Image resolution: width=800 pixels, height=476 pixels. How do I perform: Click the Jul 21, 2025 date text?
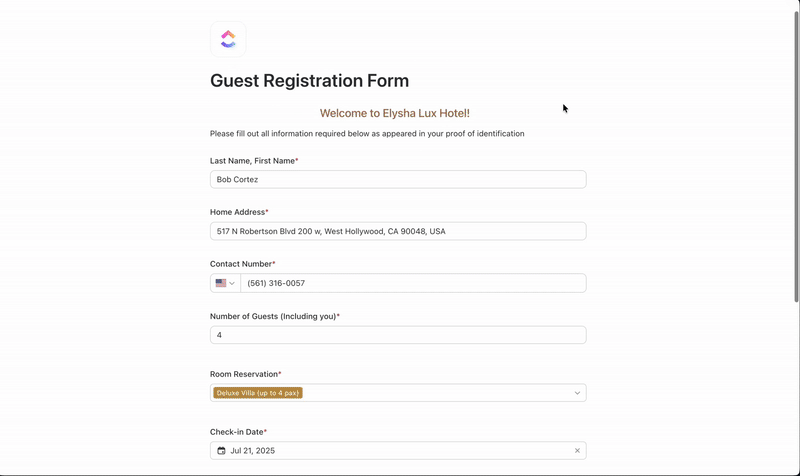click(x=252, y=451)
